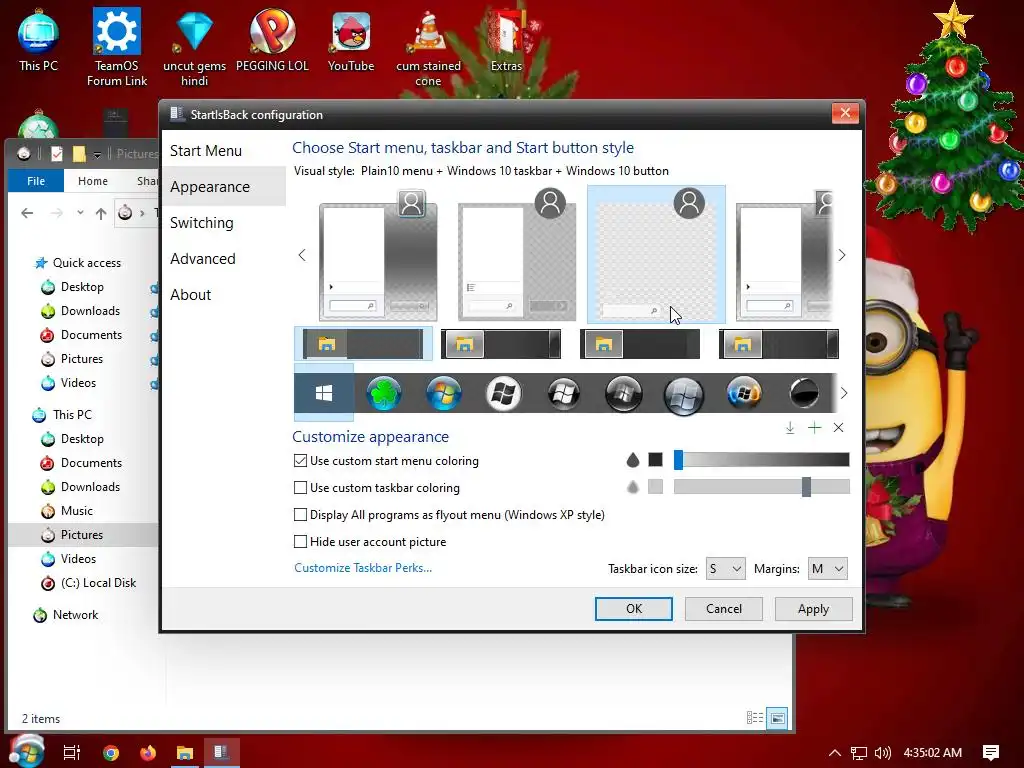The image size is (1024, 768).
Task: Open the volume control in system tray
Action: (x=882, y=753)
